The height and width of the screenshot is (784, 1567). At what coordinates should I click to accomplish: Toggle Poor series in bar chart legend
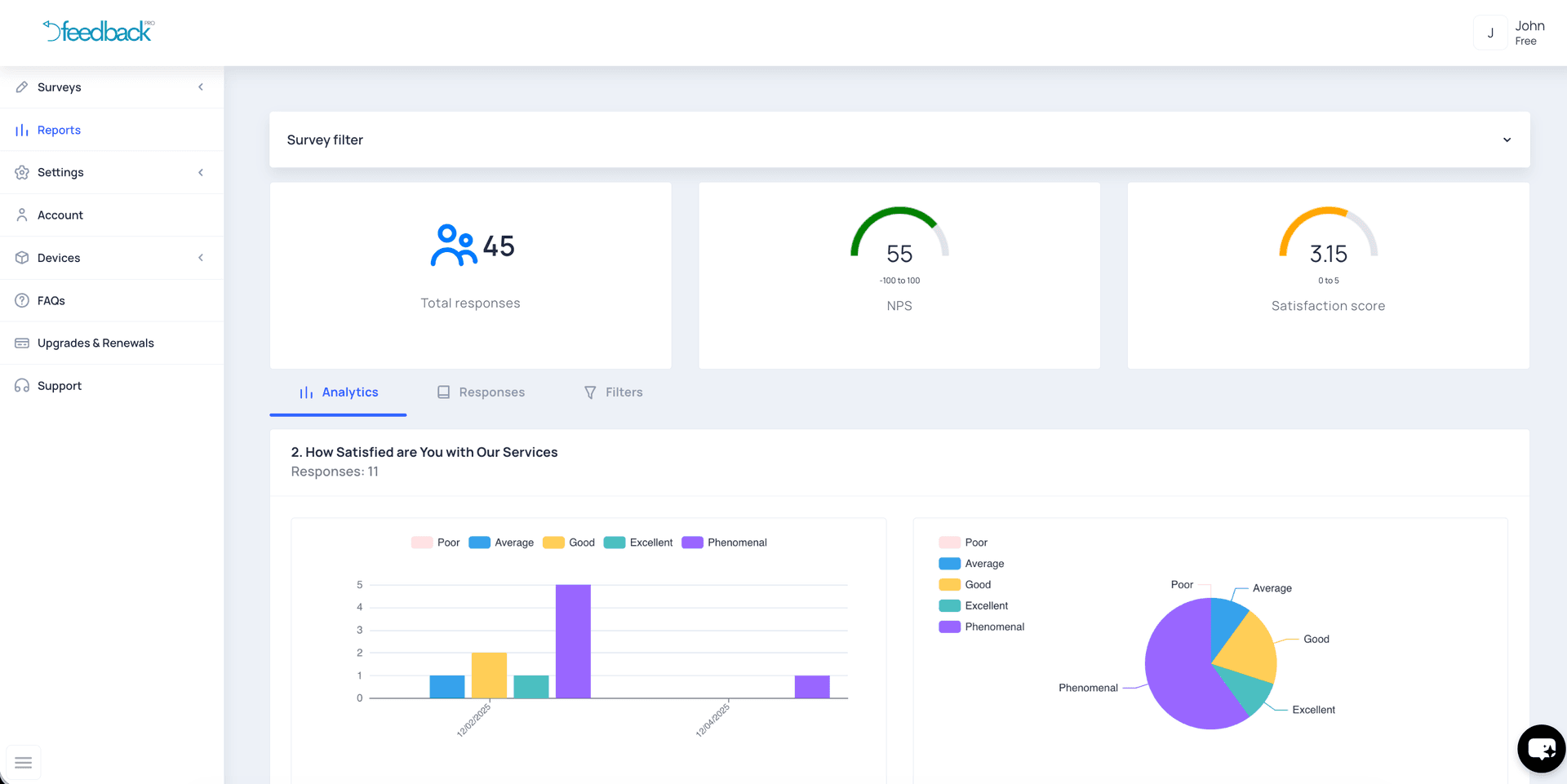click(x=436, y=543)
